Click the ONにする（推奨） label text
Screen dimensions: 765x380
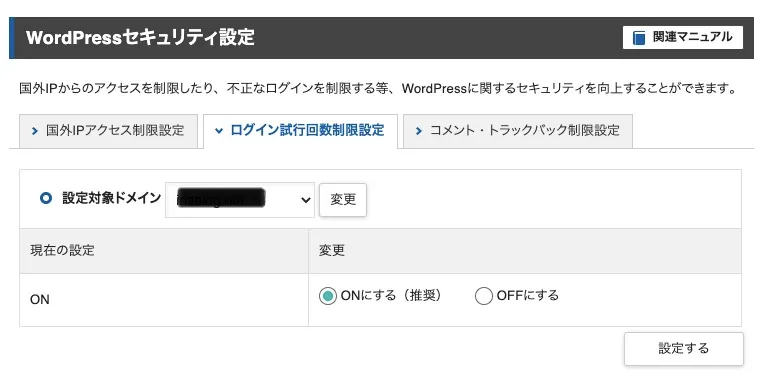coord(391,295)
